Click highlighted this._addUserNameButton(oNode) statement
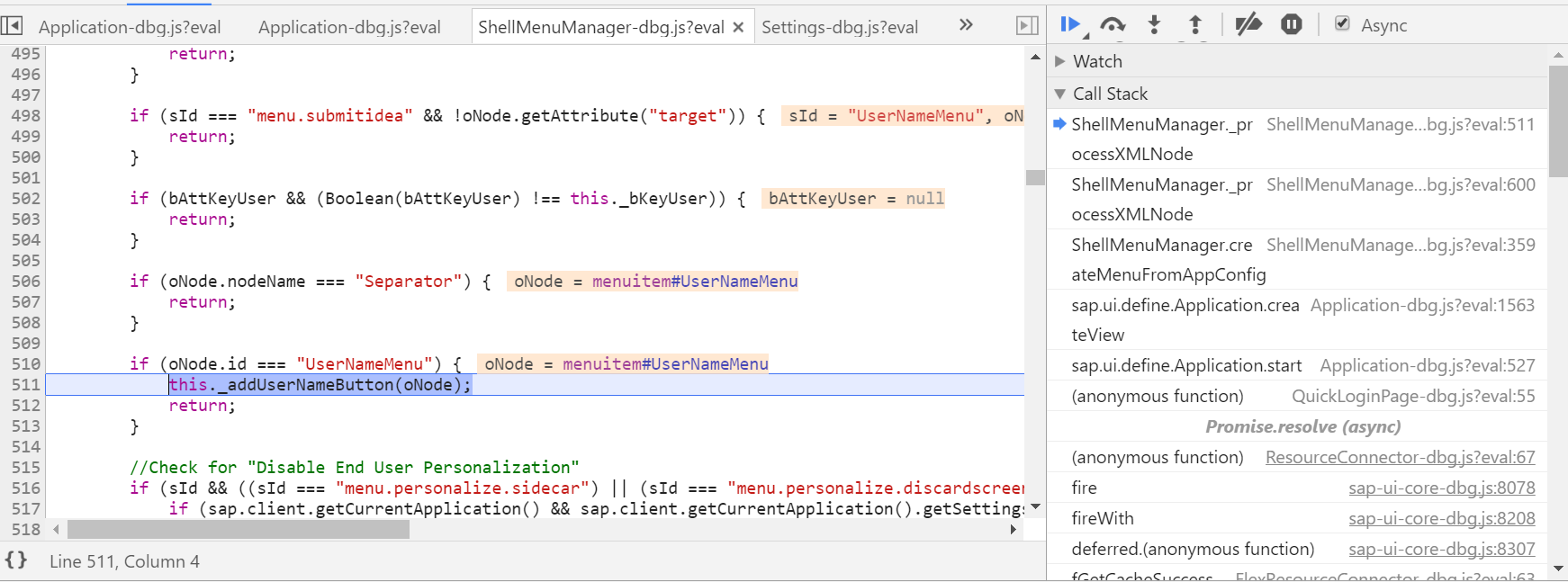This screenshot has height=582, width=1568. coord(320,384)
